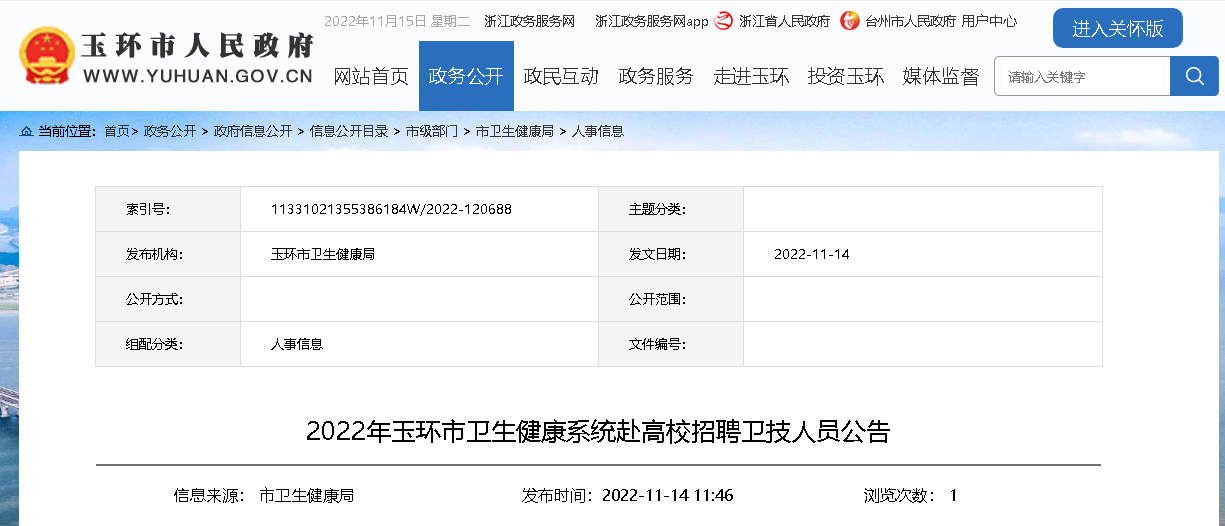Visit the 台州市人民政府 link
The image size is (1225, 526).
tap(910, 21)
